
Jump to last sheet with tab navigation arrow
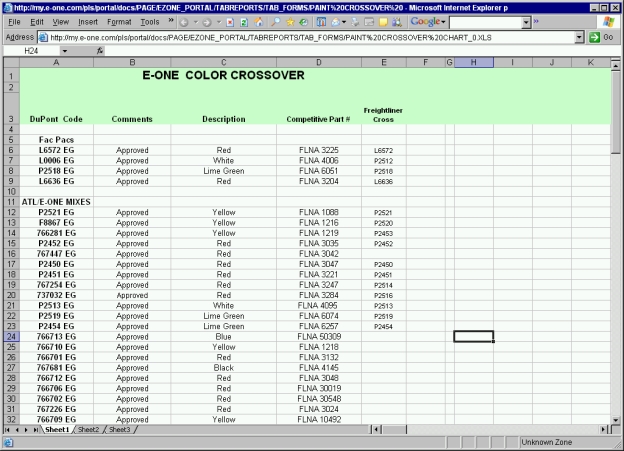coord(36,430)
